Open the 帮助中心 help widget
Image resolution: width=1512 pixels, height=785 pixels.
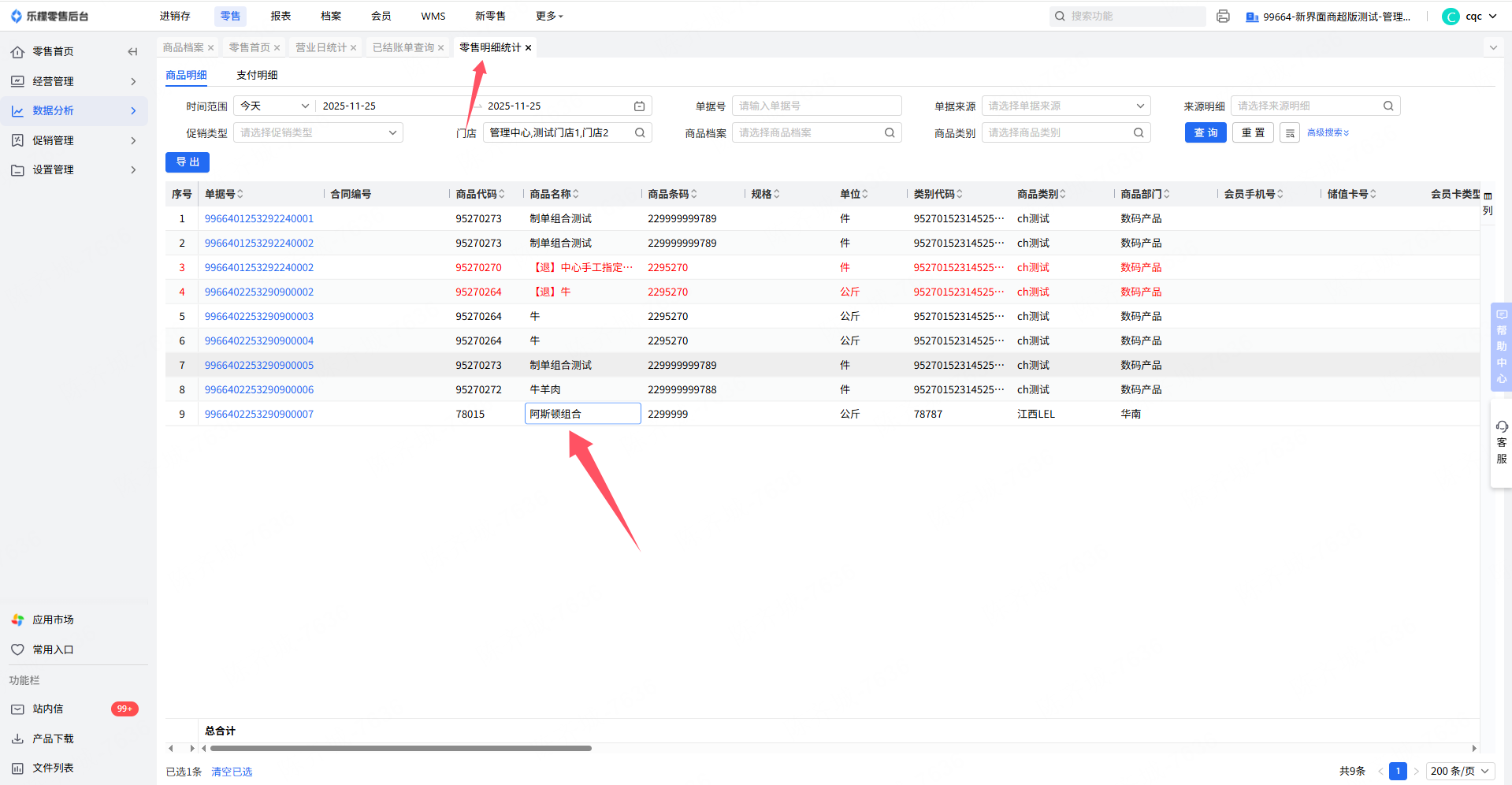[1501, 347]
